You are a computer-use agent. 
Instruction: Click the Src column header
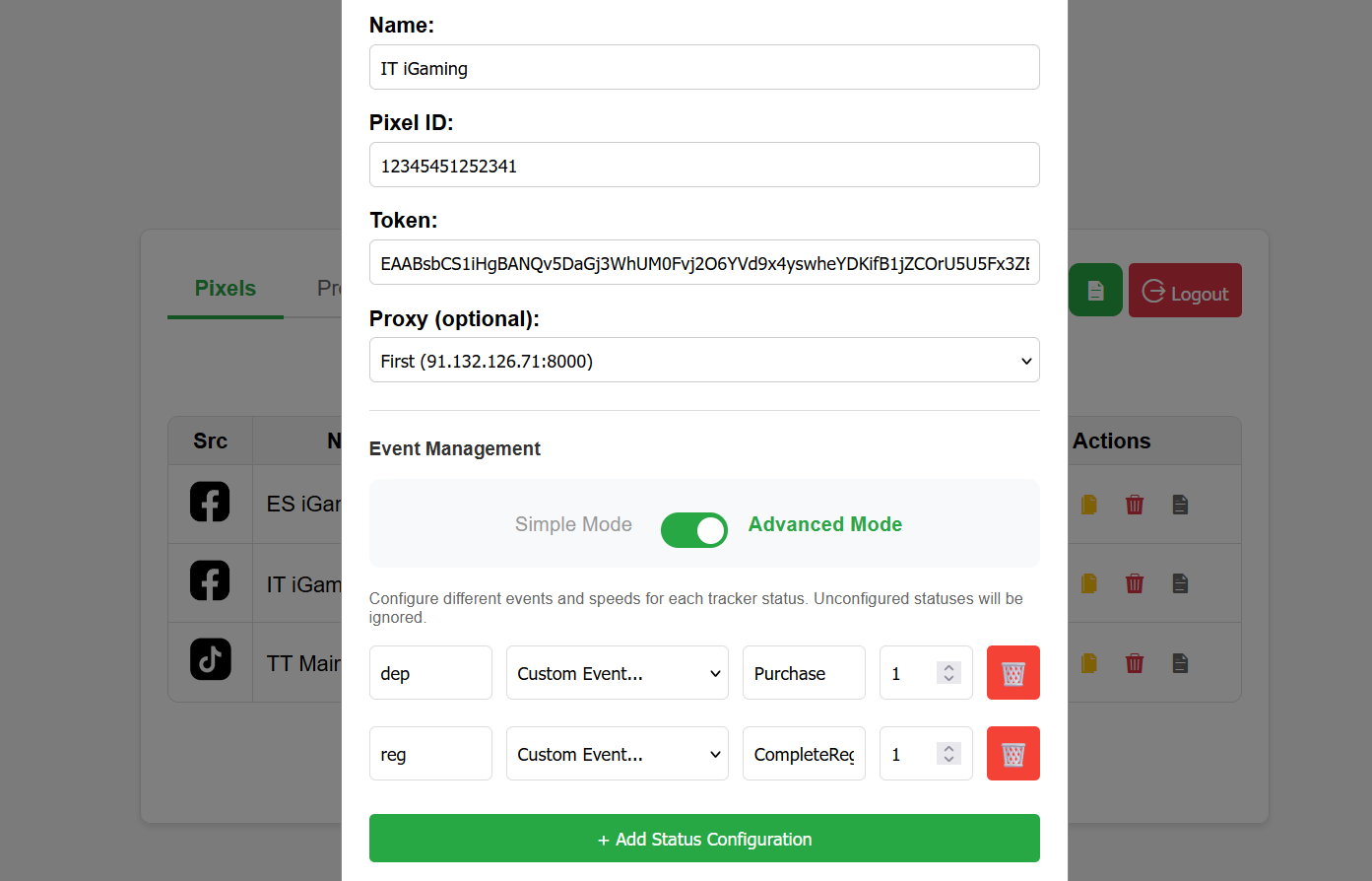210,440
